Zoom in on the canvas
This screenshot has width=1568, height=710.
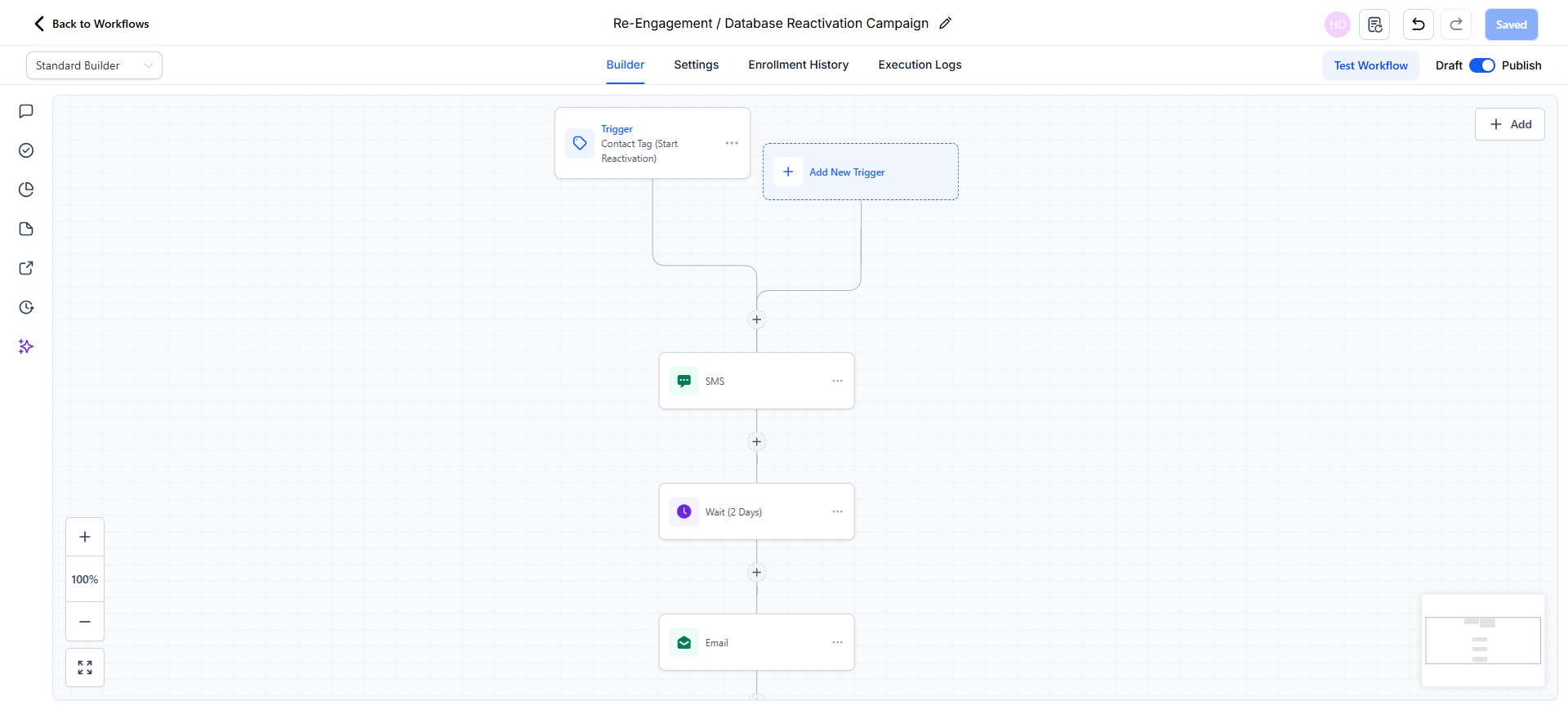click(x=85, y=537)
